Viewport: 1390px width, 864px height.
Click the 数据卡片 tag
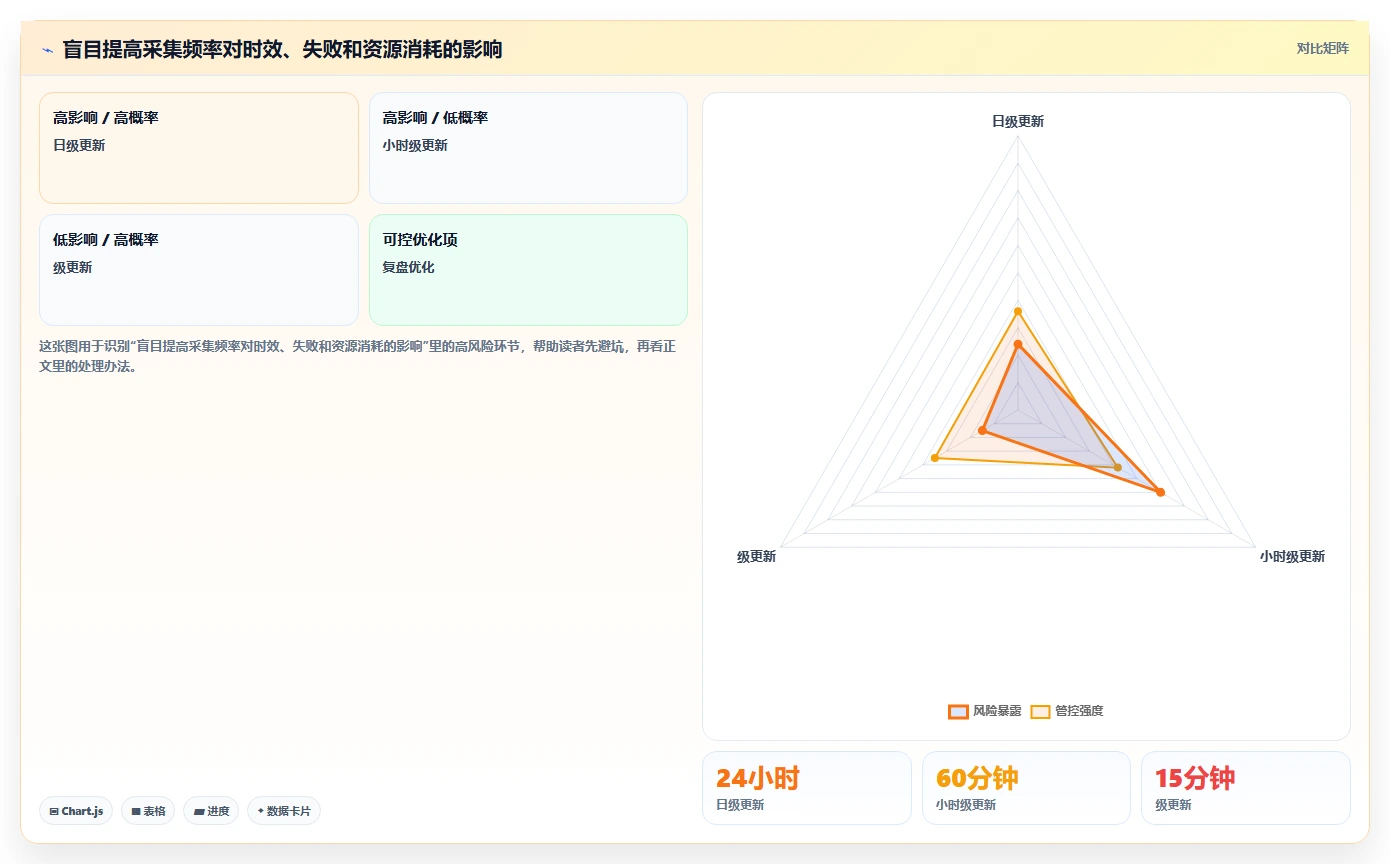[x=284, y=811]
